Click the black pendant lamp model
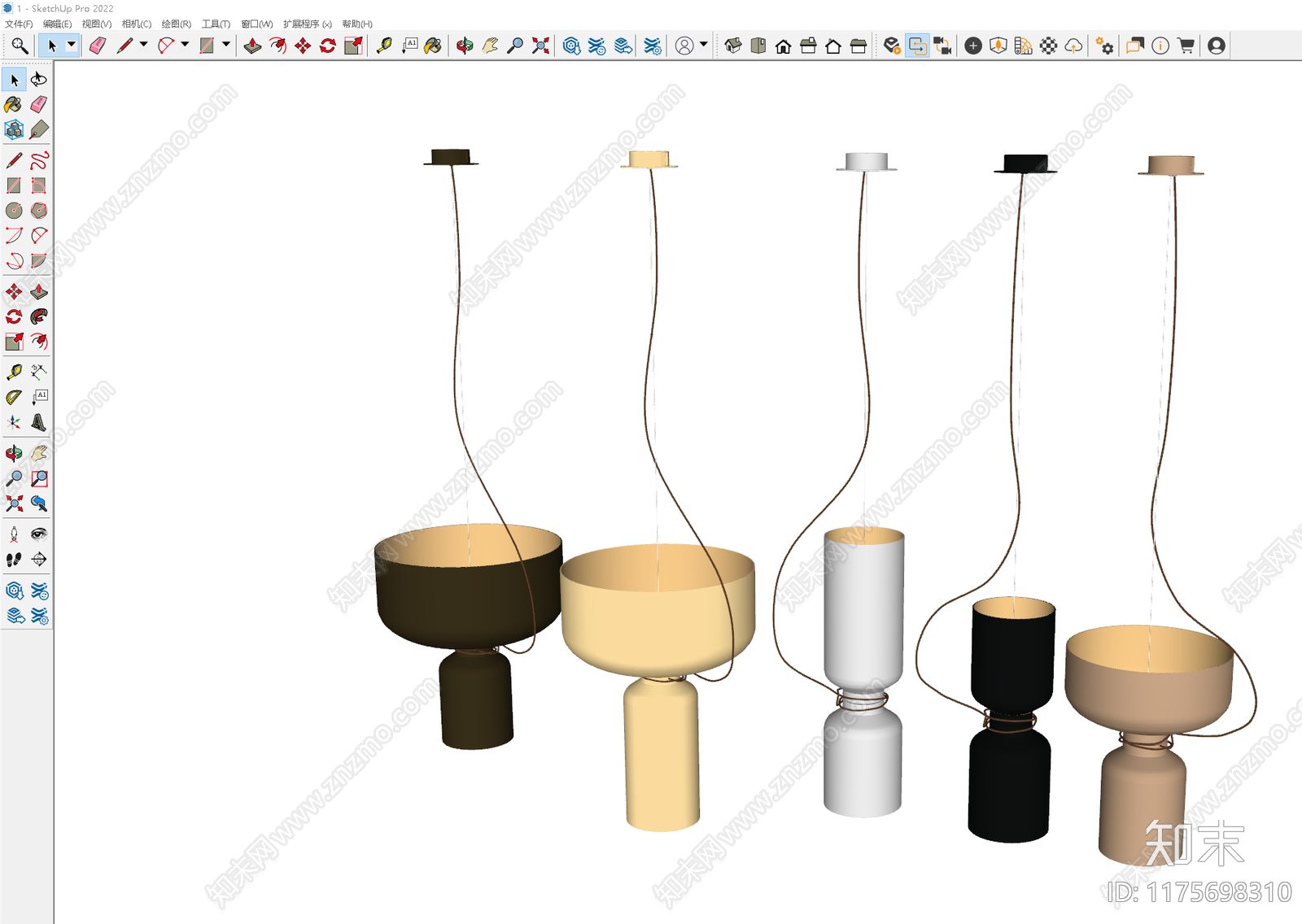Image resolution: width=1302 pixels, height=924 pixels. 1011,719
